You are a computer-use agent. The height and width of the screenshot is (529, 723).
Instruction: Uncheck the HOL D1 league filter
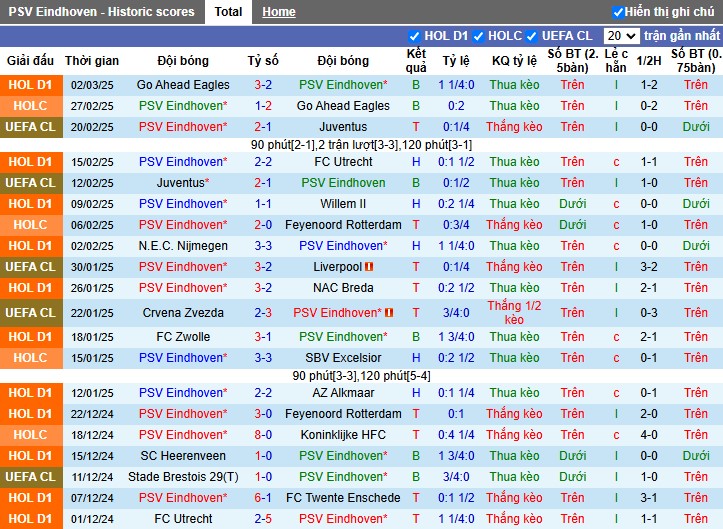[x=414, y=36]
